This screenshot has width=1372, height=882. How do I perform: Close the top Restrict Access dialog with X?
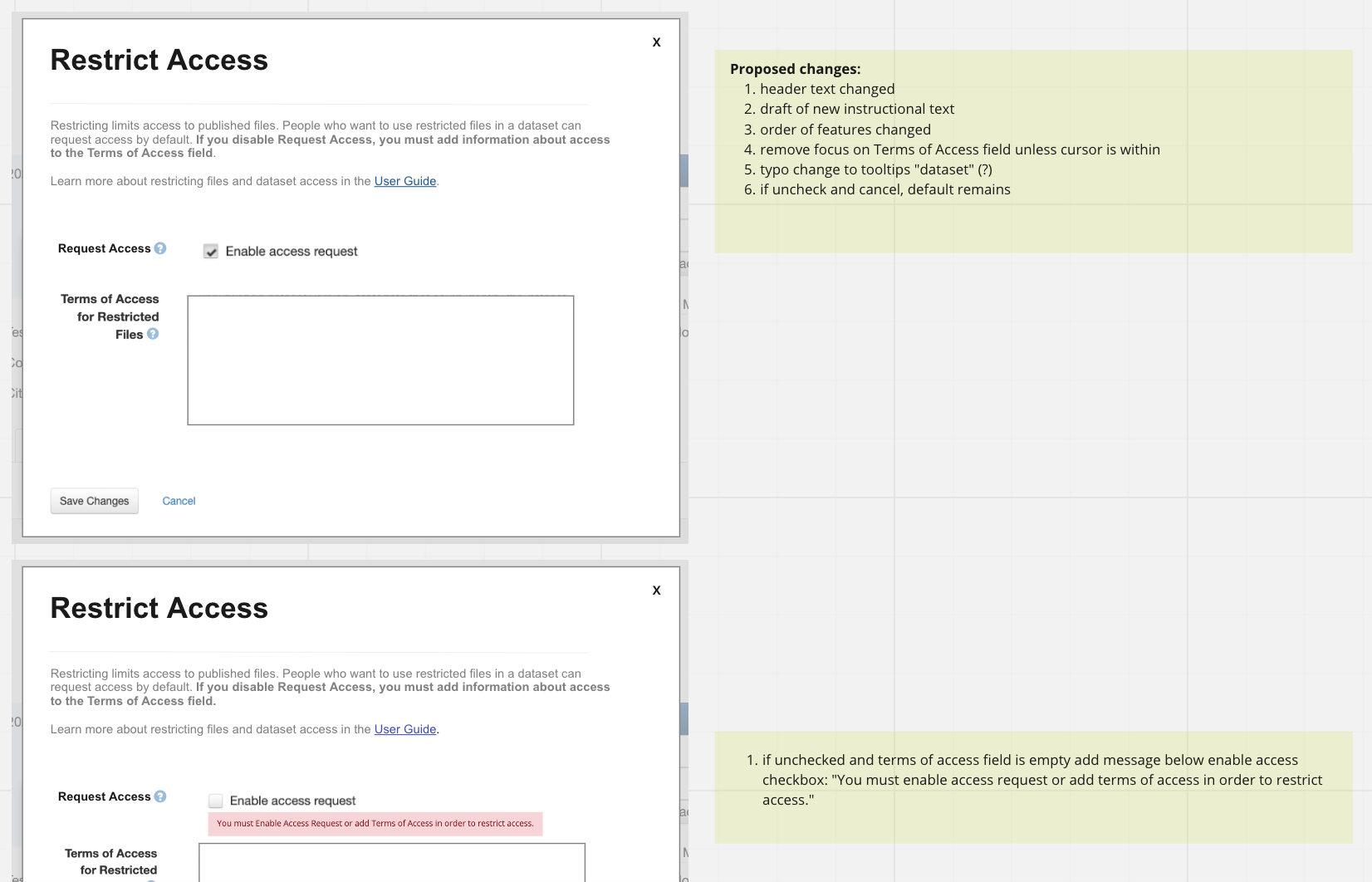coord(656,42)
